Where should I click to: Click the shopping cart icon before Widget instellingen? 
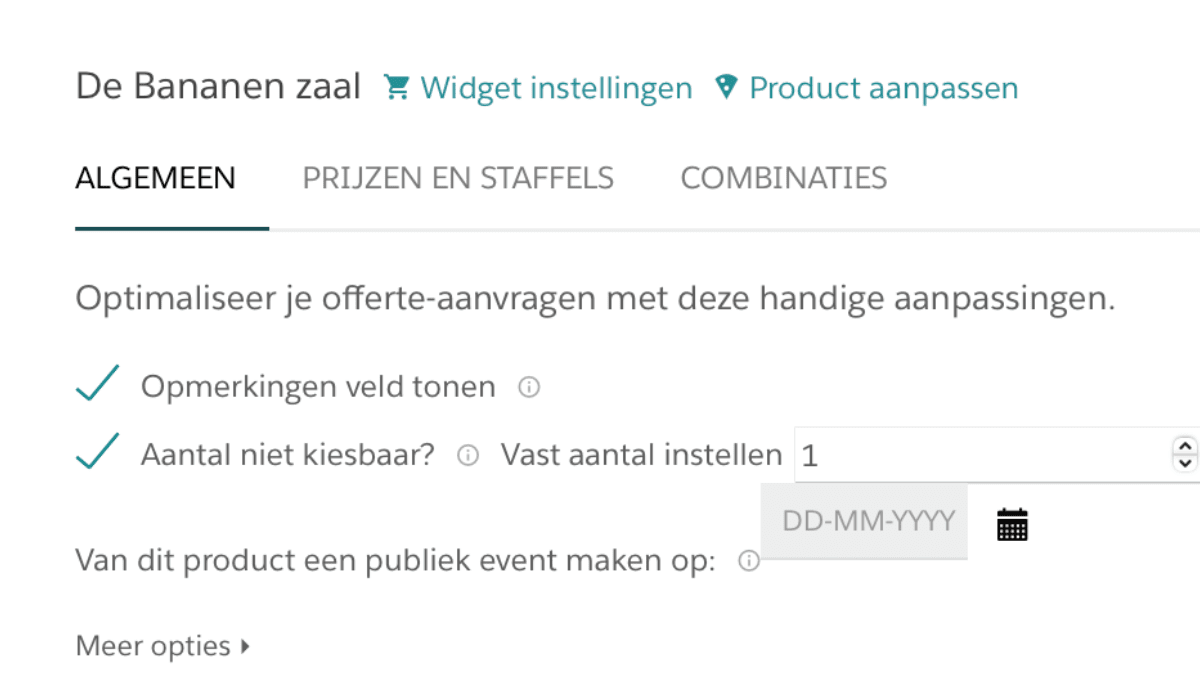[396, 88]
